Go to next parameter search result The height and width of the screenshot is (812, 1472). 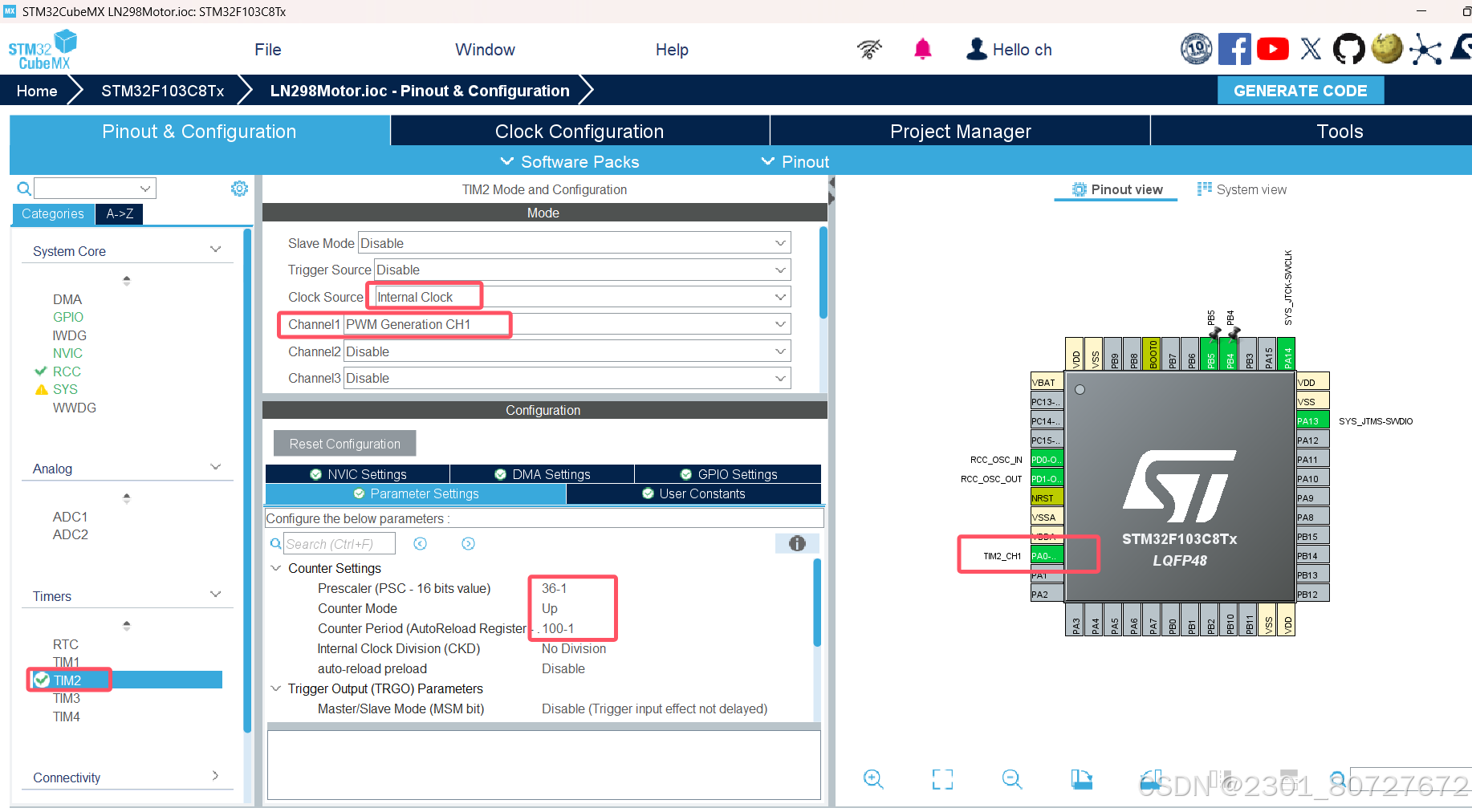point(468,544)
